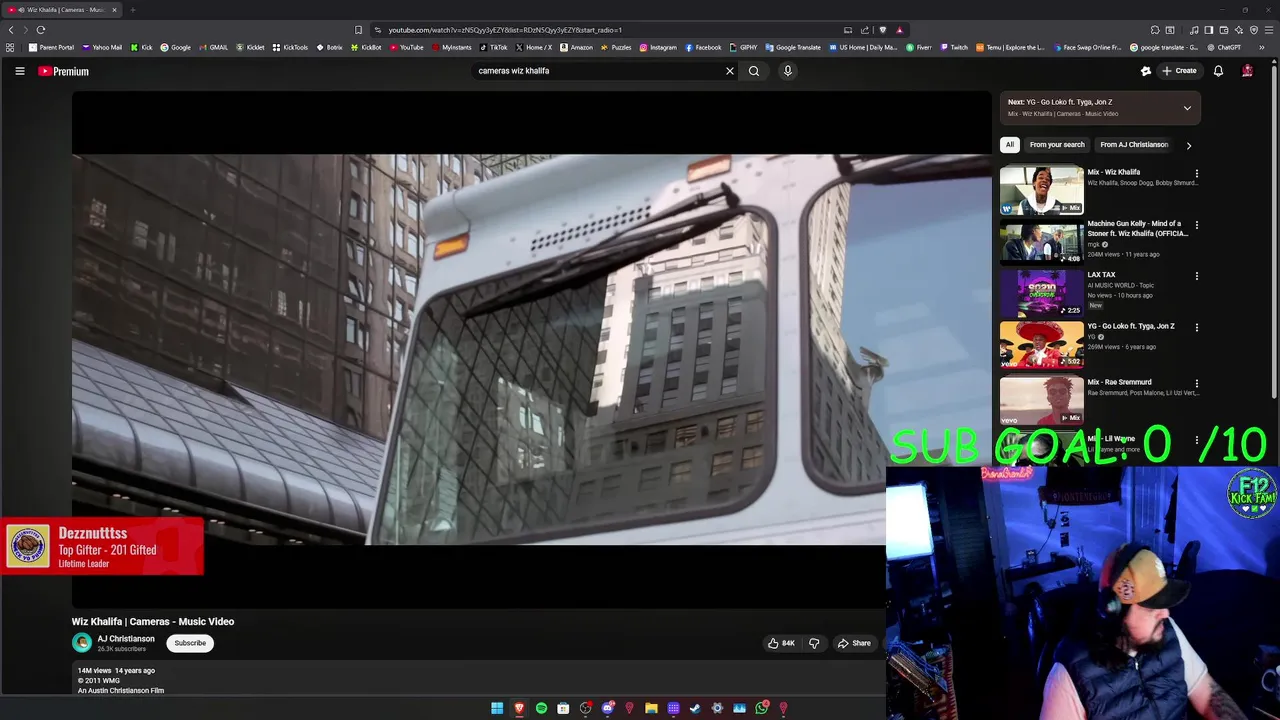Dislike the video with thumbs down

(x=814, y=643)
